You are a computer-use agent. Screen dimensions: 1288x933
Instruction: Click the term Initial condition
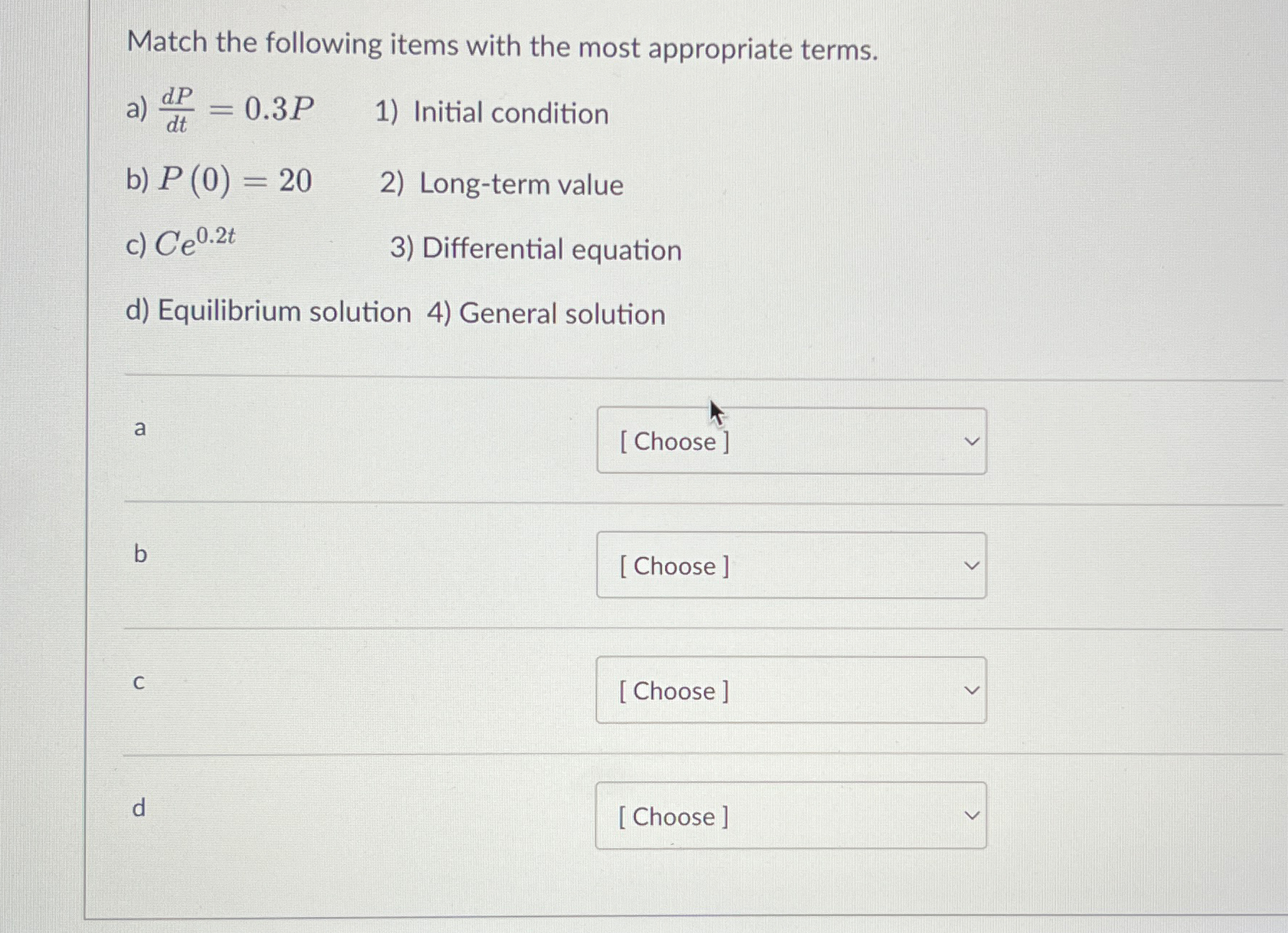click(x=492, y=113)
